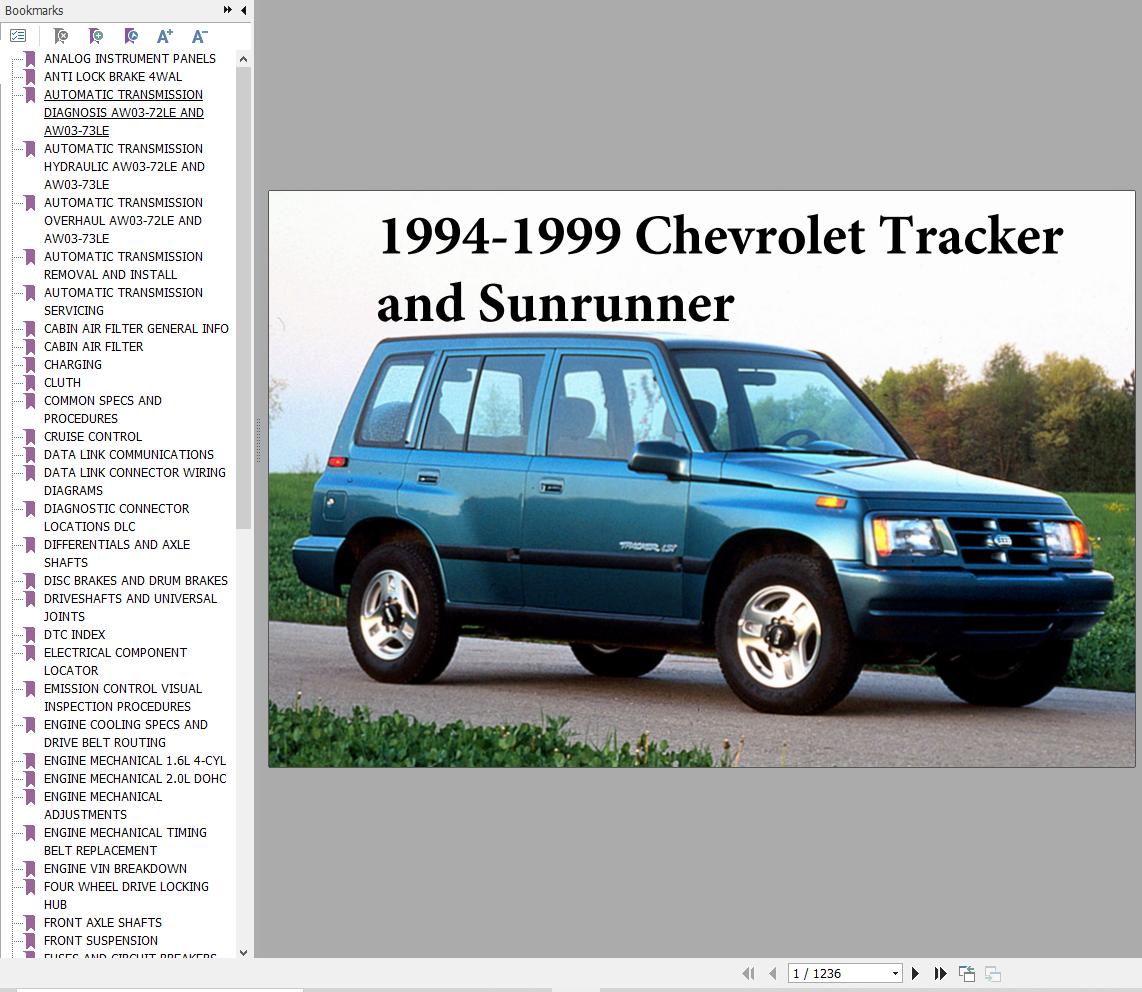Go to the previous page
This screenshot has width=1142, height=992.
pos(773,973)
